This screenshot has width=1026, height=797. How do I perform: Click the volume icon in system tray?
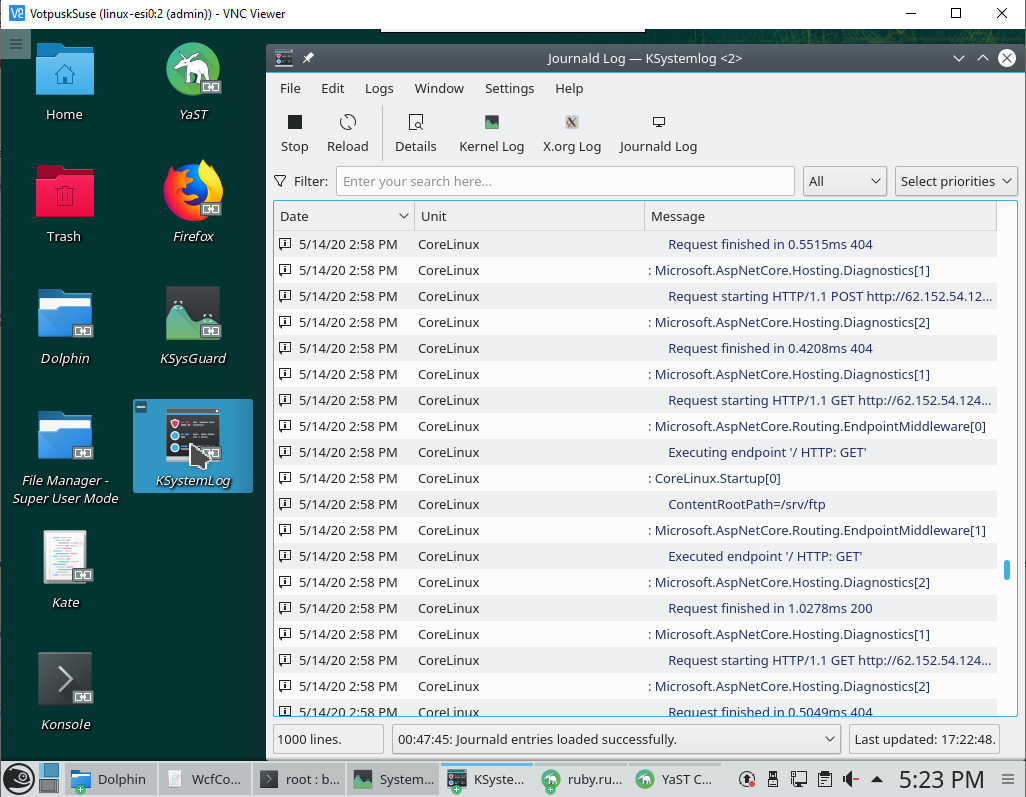point(851,779)
